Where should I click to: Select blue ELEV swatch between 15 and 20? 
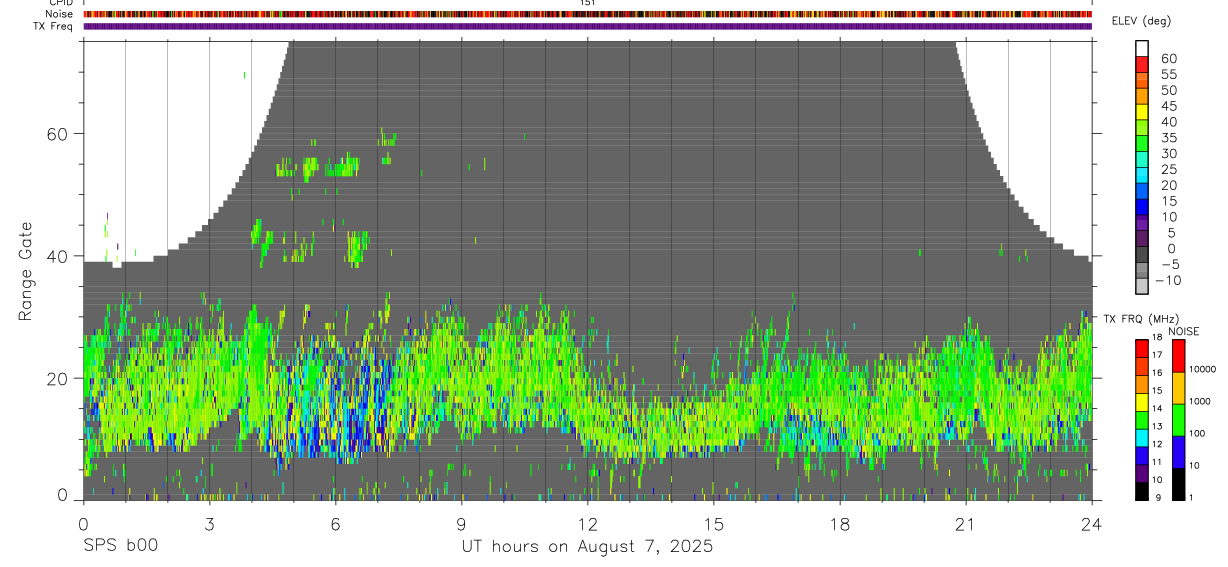1142,191
